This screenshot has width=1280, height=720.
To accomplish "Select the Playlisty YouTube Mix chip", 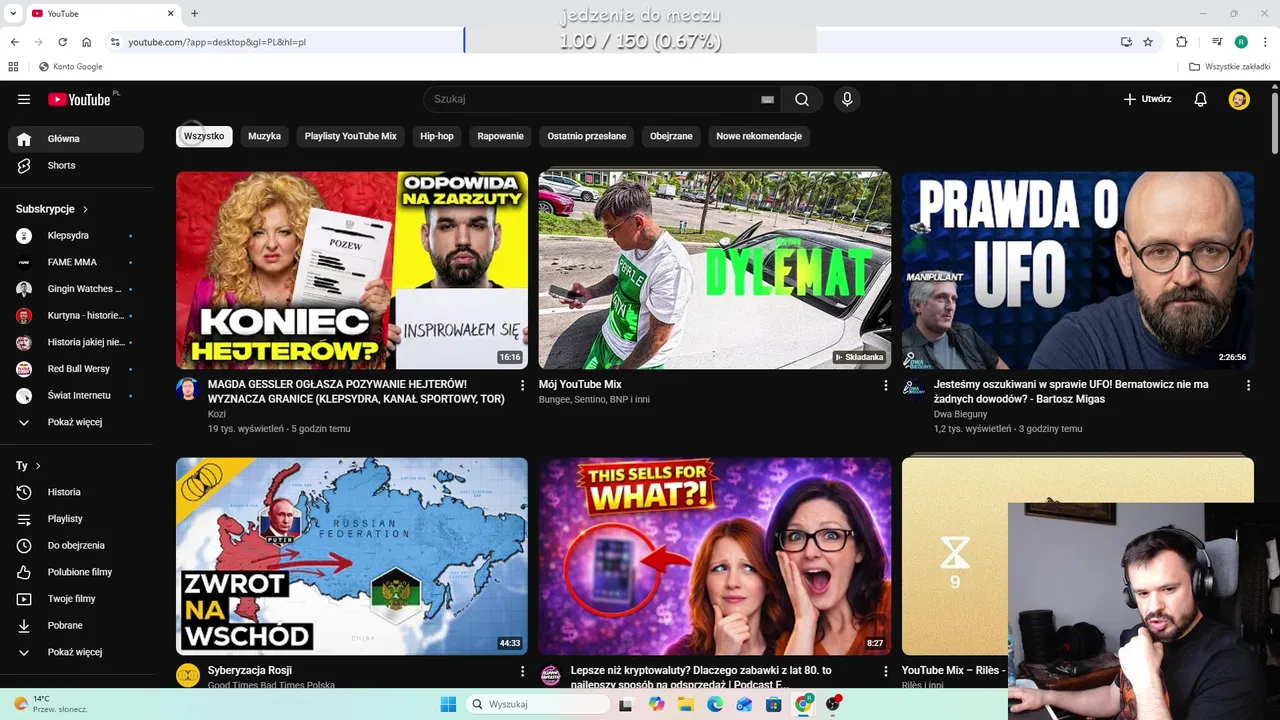I will [x=351, y=136].
